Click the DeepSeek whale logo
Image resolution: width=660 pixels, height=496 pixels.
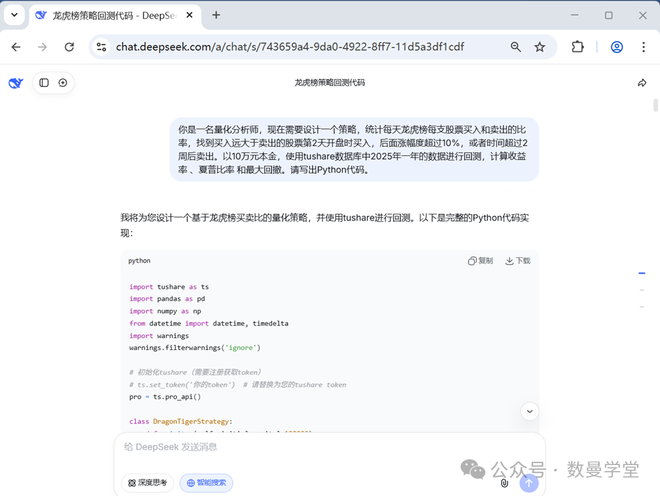[16, 83]
